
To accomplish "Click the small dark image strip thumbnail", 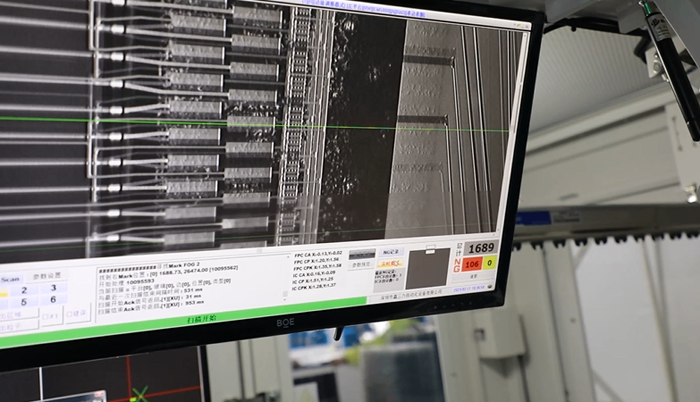I will click(x=361, y=254).
